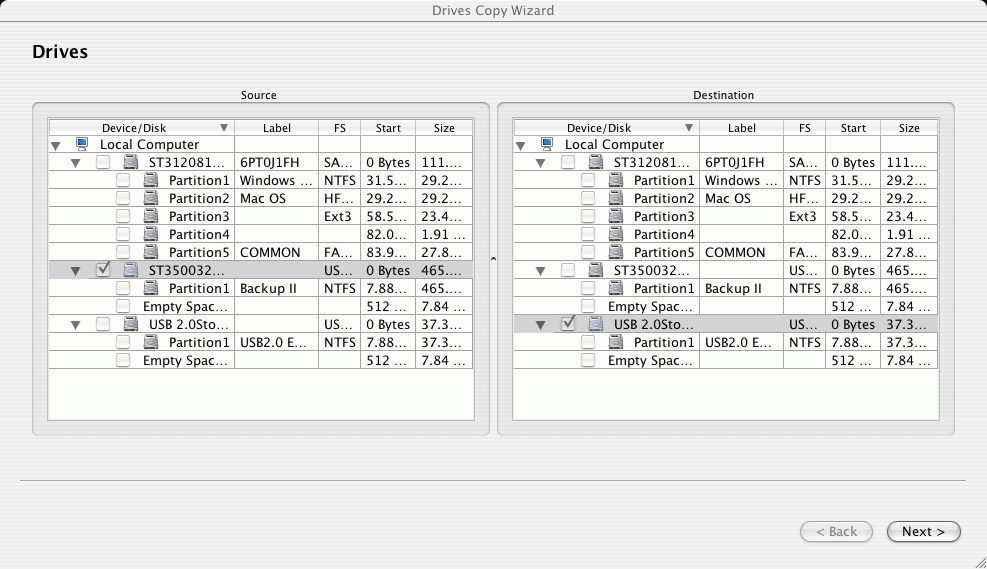Click Local Computer icon in Destination panel
Screen dimensions: 987x569
pyautogui.click(x=547, y=144)
